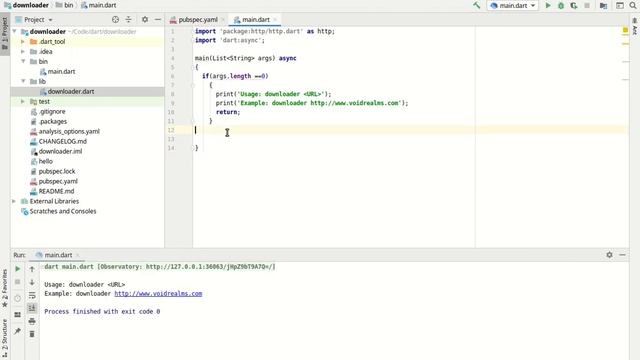Open Project panel gear settings
This screenshot has height=360, width=640.
click(145, 20)
